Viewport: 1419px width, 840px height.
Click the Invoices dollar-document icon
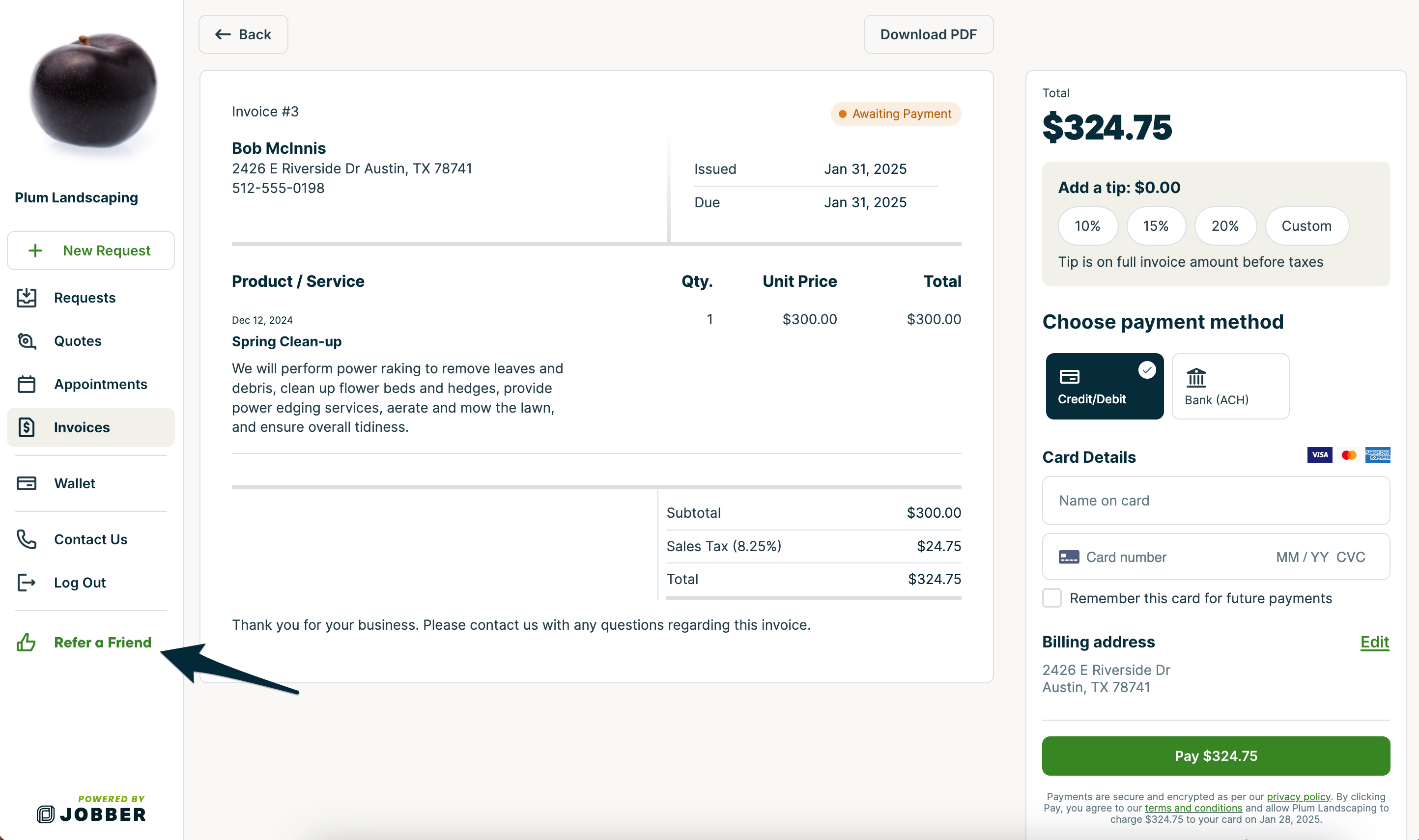(27, 427)
